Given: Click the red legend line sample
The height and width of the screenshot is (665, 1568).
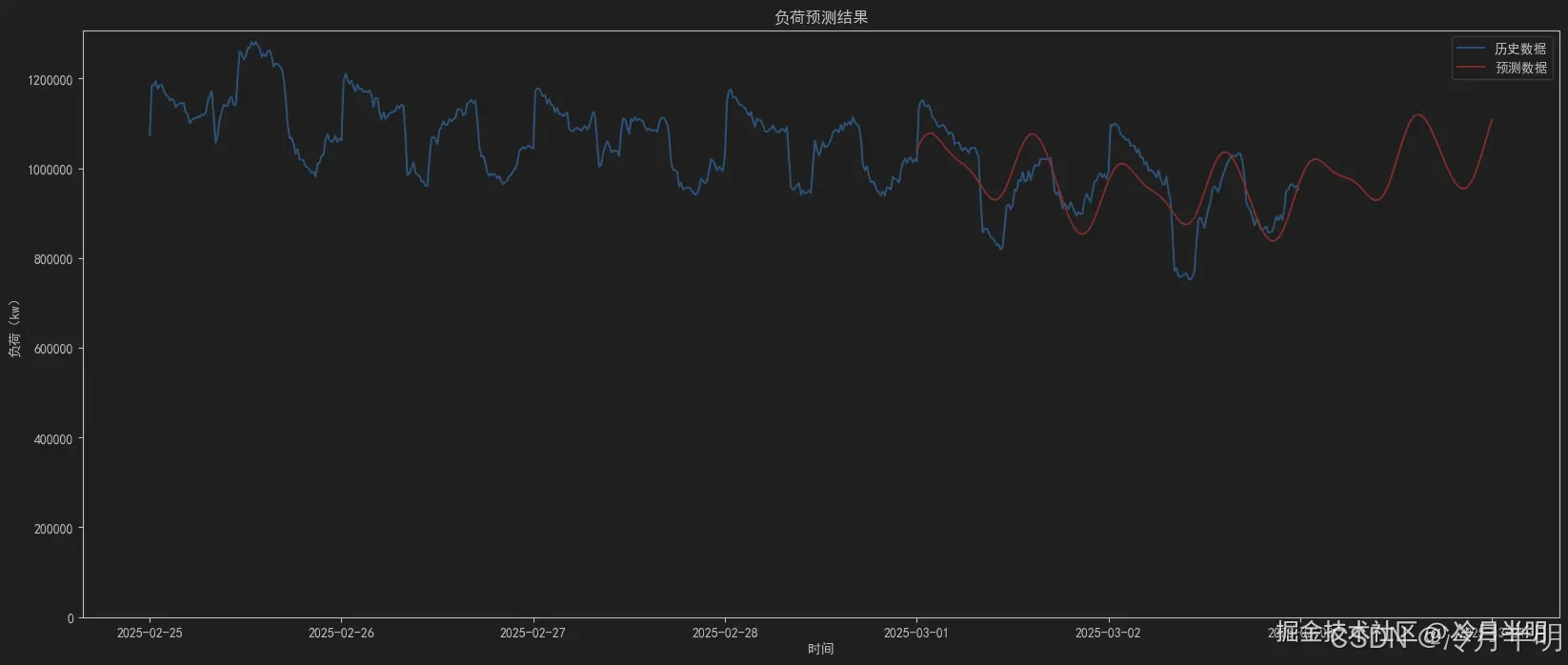Looking at the screenshot, I should pos(1471,68).
